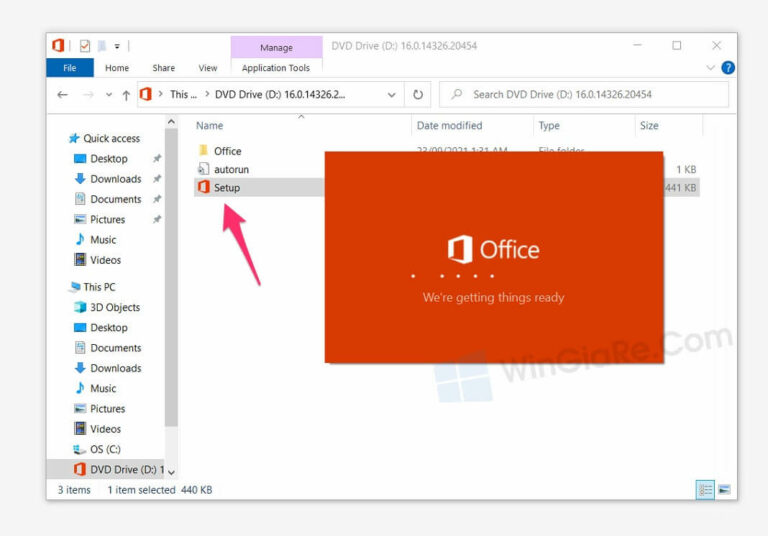
Task: Go back with the Back arrow
Action: pyautogui.click(x=62, y=95)
